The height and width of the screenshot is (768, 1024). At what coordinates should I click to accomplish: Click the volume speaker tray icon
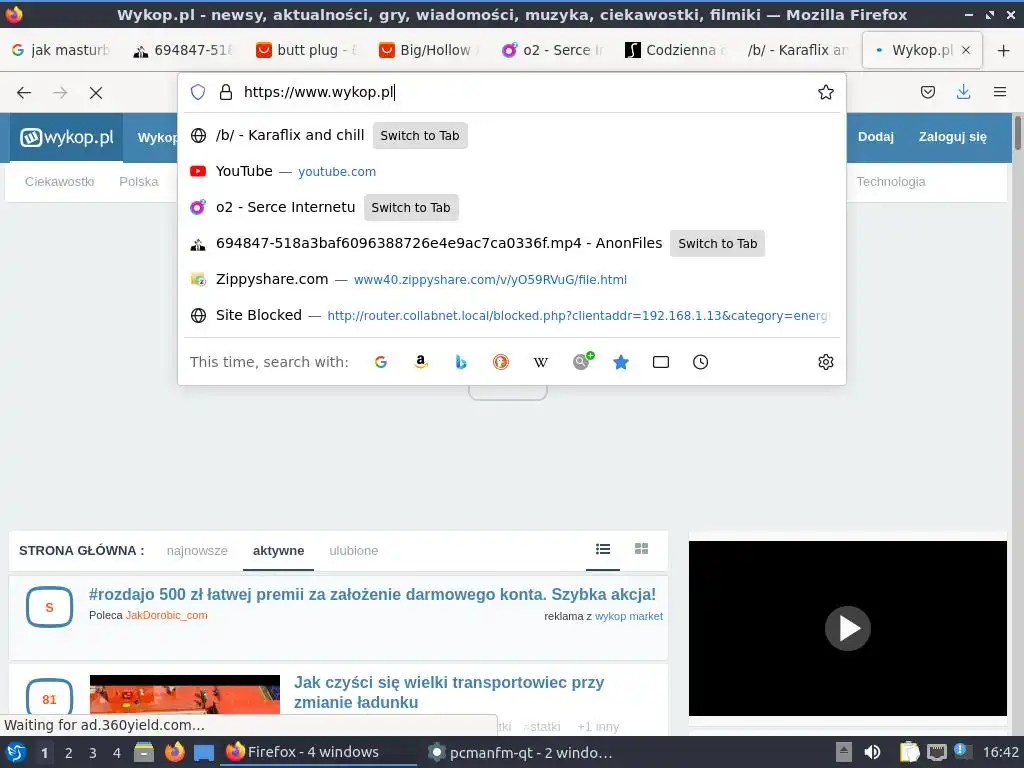(x=872, y=752)
